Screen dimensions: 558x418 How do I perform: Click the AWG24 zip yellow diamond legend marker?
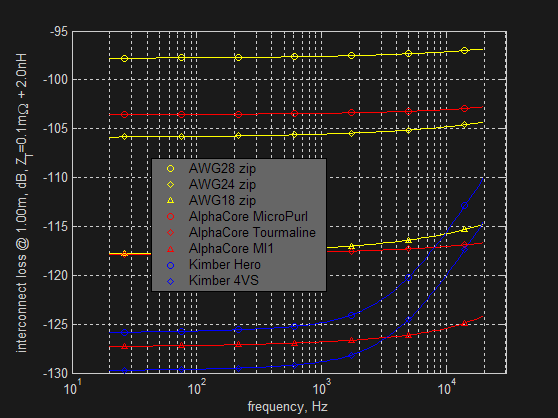[x=170, y=185]
